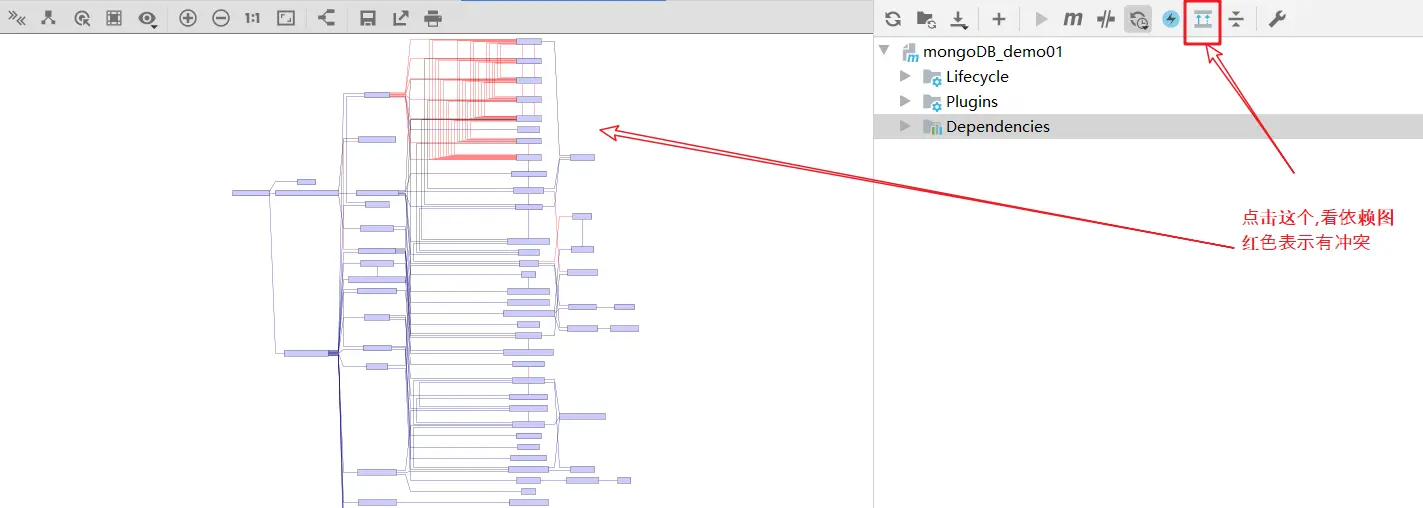1423x508 pixels.
Task: Select mongoDB_demo01 in Maven tree
Action: tap(993, 51)
